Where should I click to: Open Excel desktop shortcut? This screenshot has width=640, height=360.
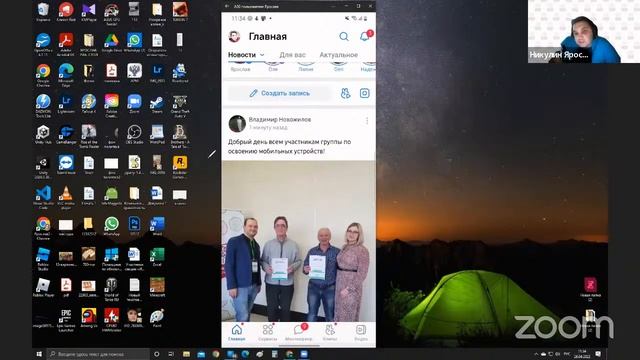pyautogui.click(x=157, y=257)
